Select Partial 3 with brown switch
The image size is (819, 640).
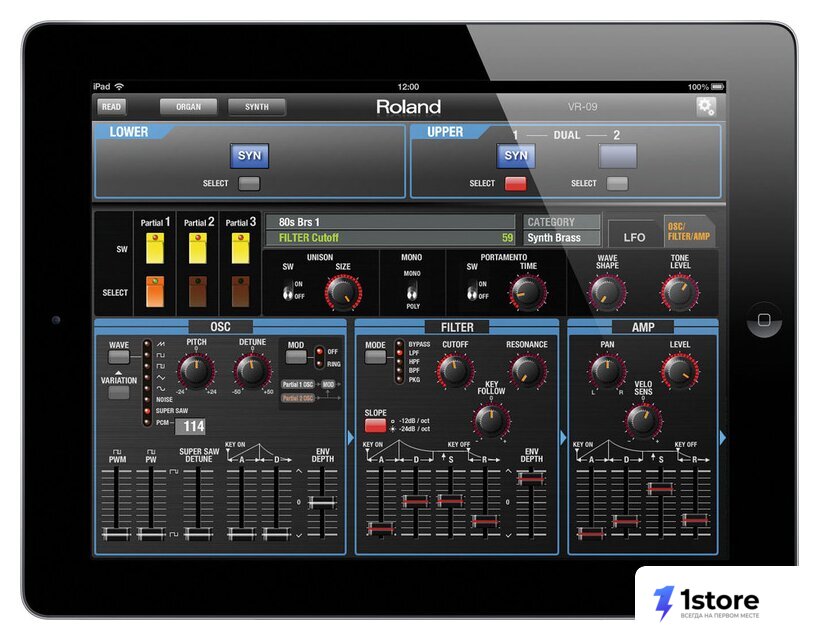240,292
